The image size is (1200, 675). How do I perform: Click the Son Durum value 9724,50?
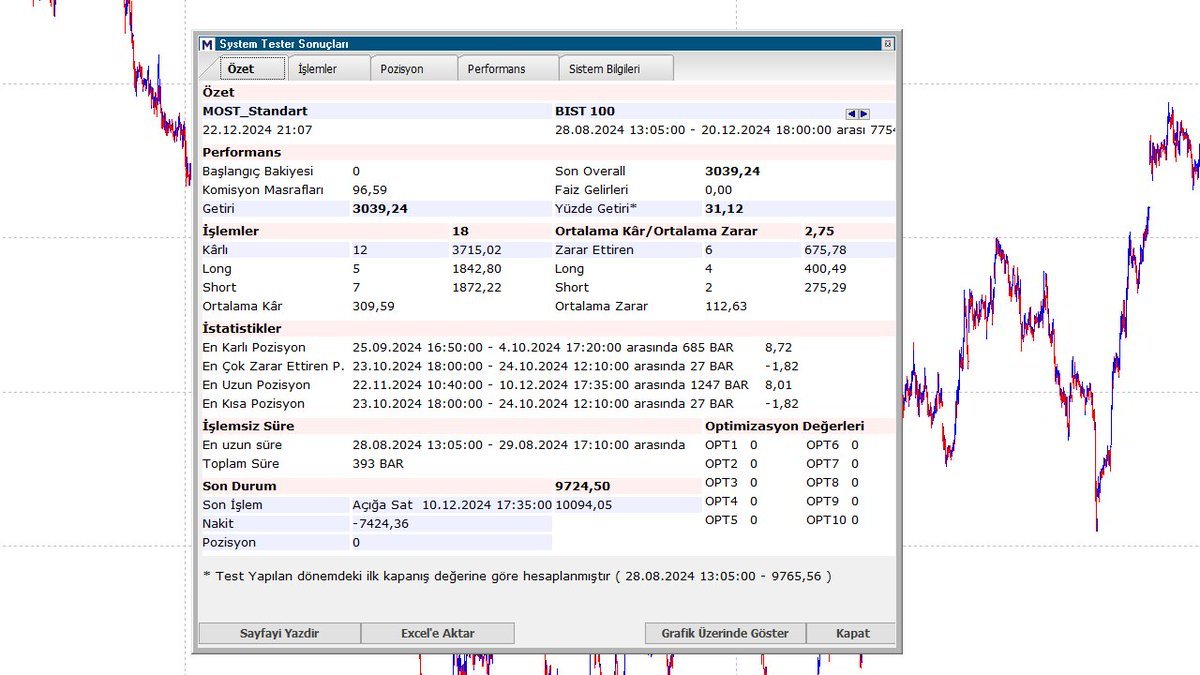coord(583,487)
